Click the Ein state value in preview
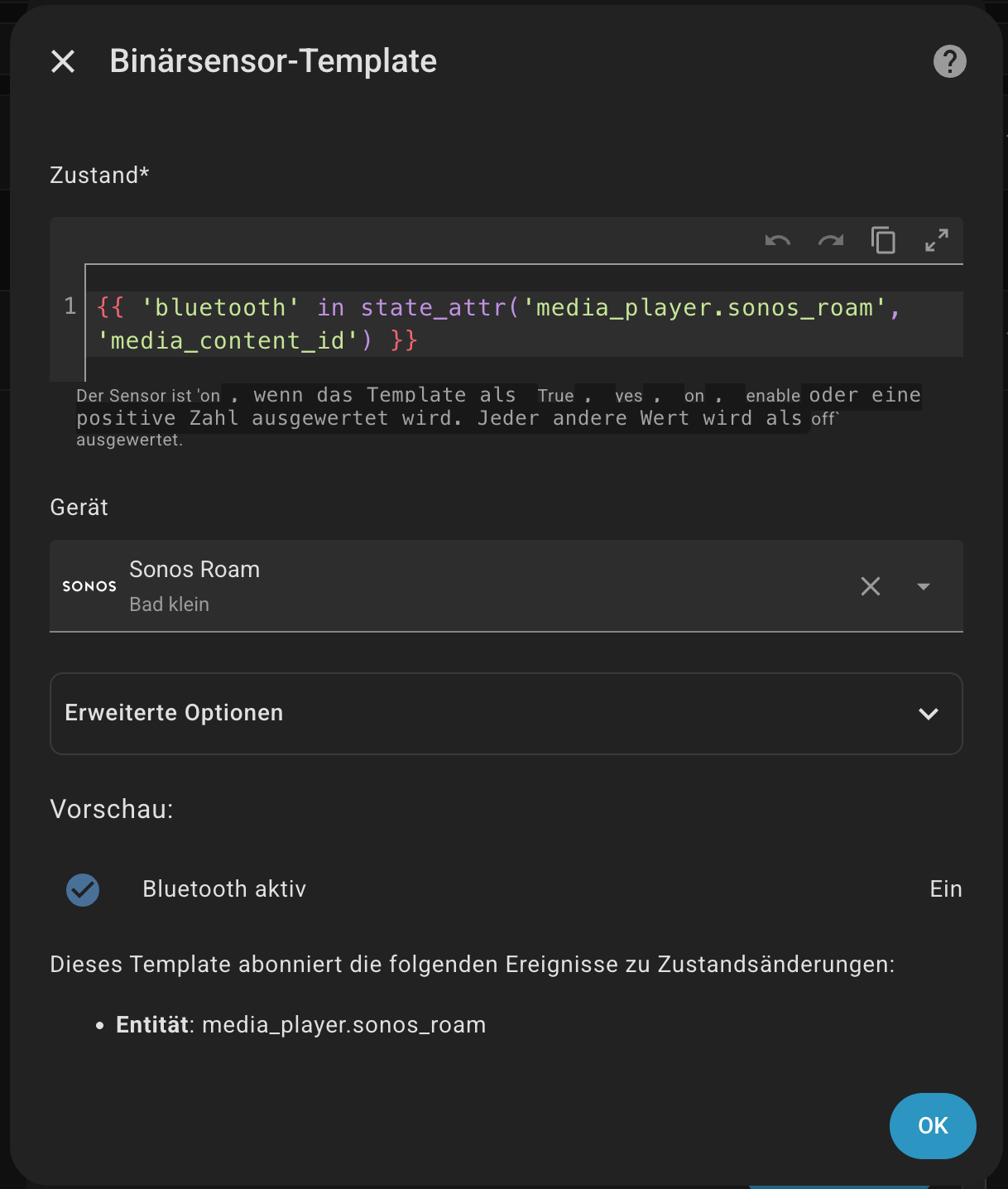Viewport: 1008px width, 1189px height. click(946, 889)
